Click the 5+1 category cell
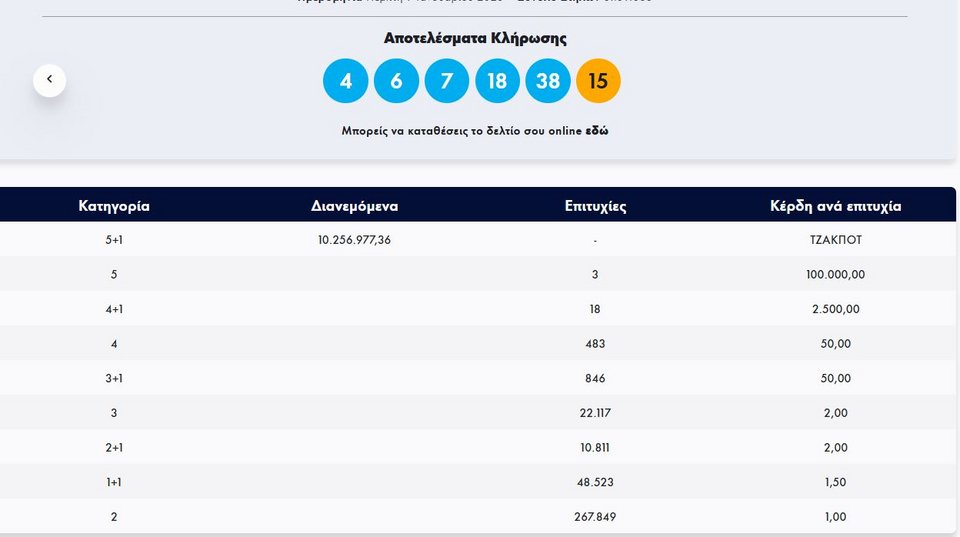This screenshot has width=960, height=537. [114, 240]
